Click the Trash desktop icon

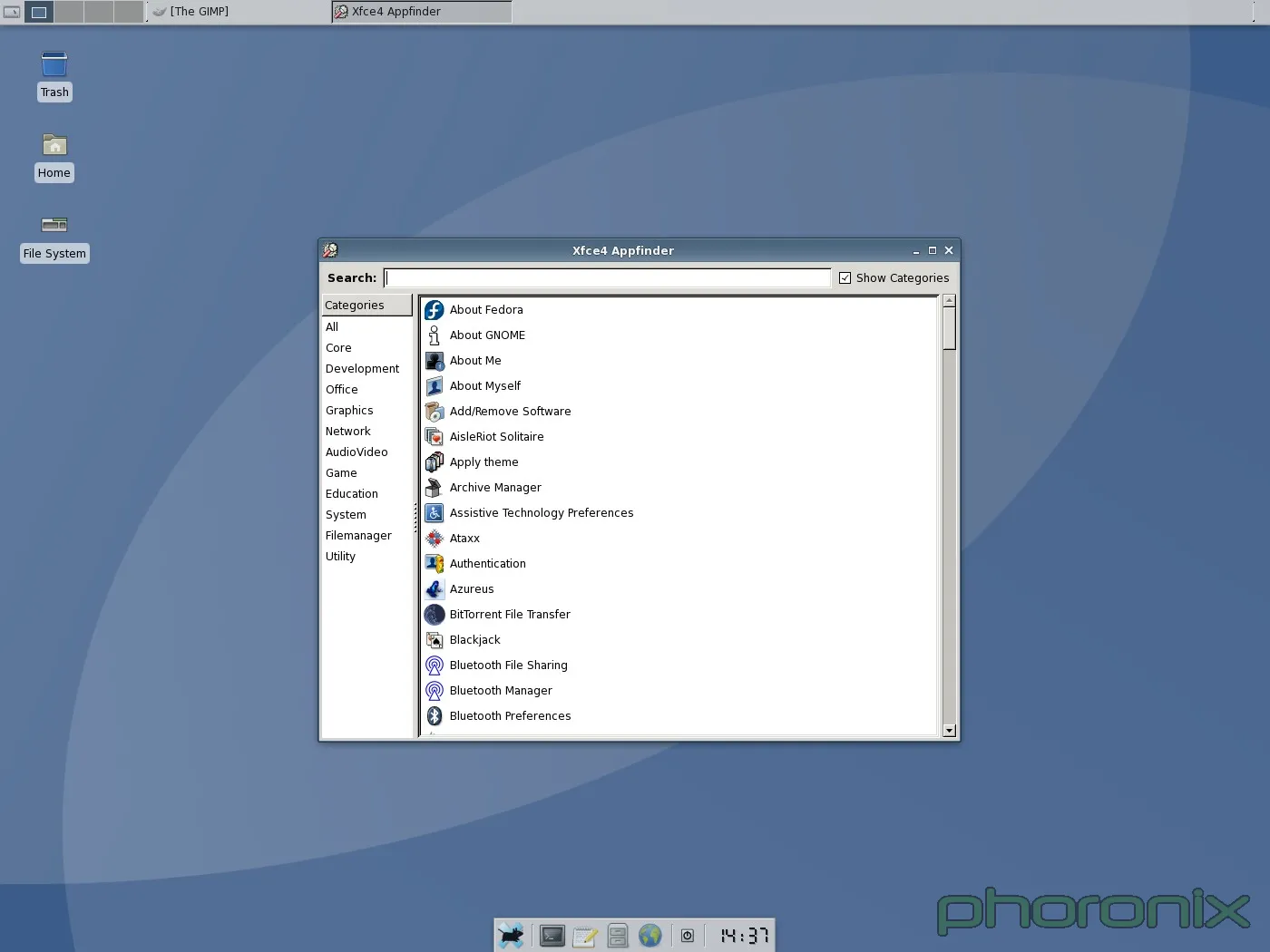(x=54, y=65)
